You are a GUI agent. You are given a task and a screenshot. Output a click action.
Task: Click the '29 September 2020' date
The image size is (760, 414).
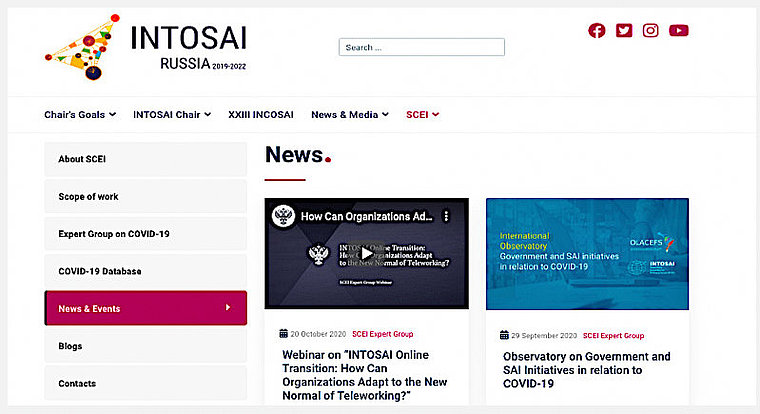coord(544,335)
